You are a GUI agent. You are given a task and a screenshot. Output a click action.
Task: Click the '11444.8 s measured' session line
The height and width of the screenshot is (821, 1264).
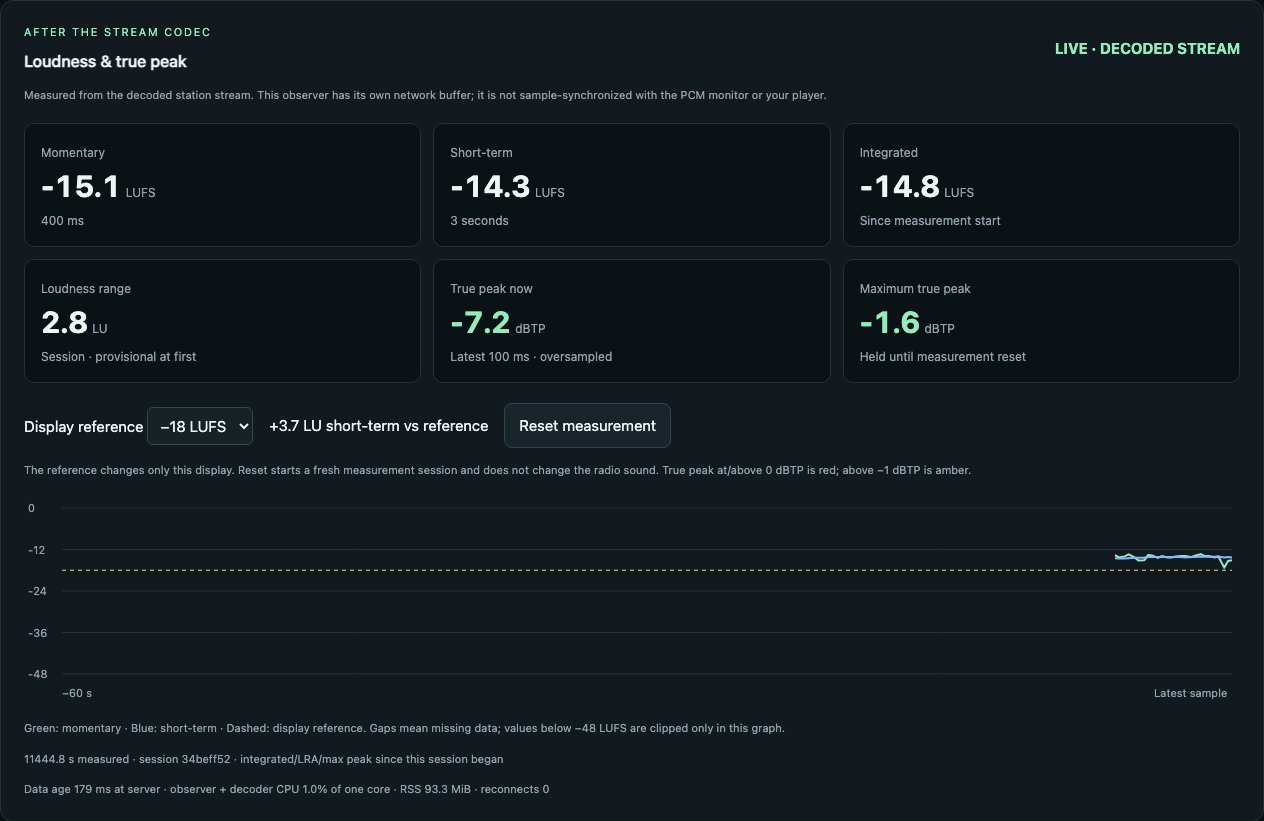point(263,759)
